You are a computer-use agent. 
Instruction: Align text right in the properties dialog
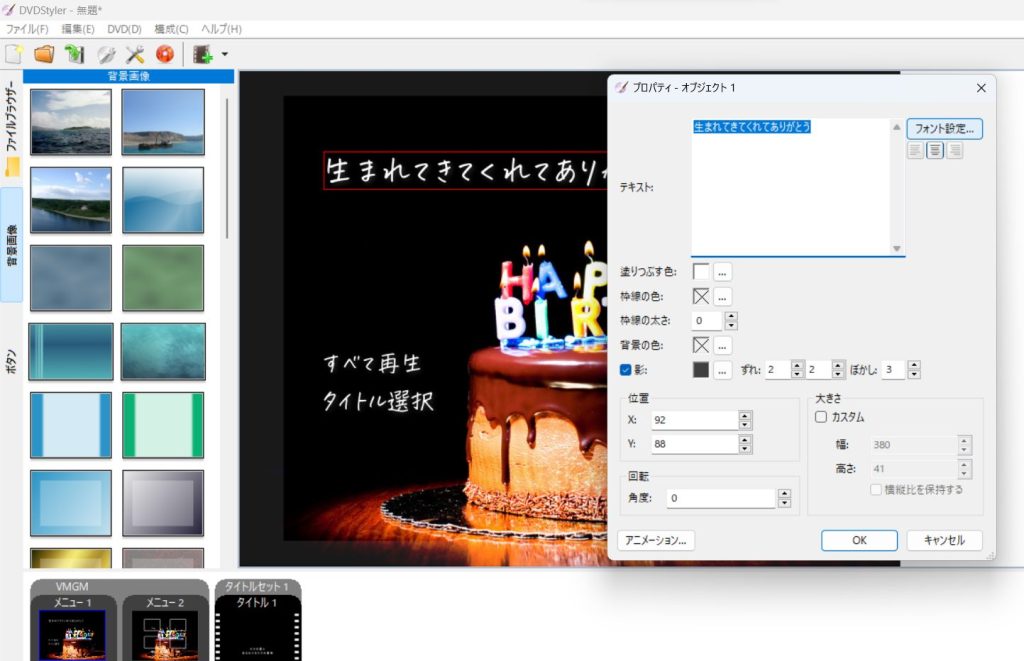click(954, 151)
